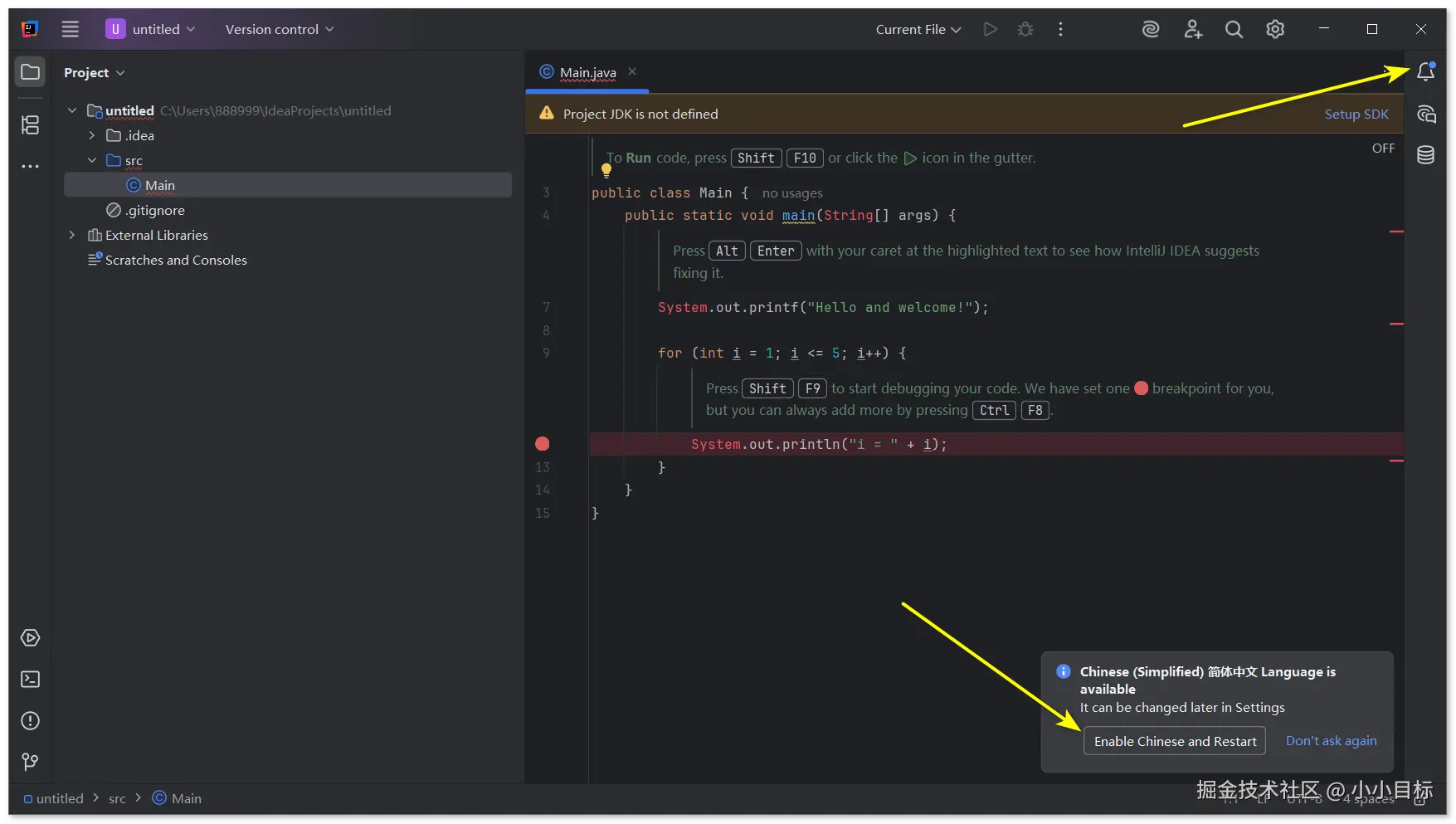Open the Database tool window icon
Viewport: 1456px width, 824px height.
(1426, 155)
